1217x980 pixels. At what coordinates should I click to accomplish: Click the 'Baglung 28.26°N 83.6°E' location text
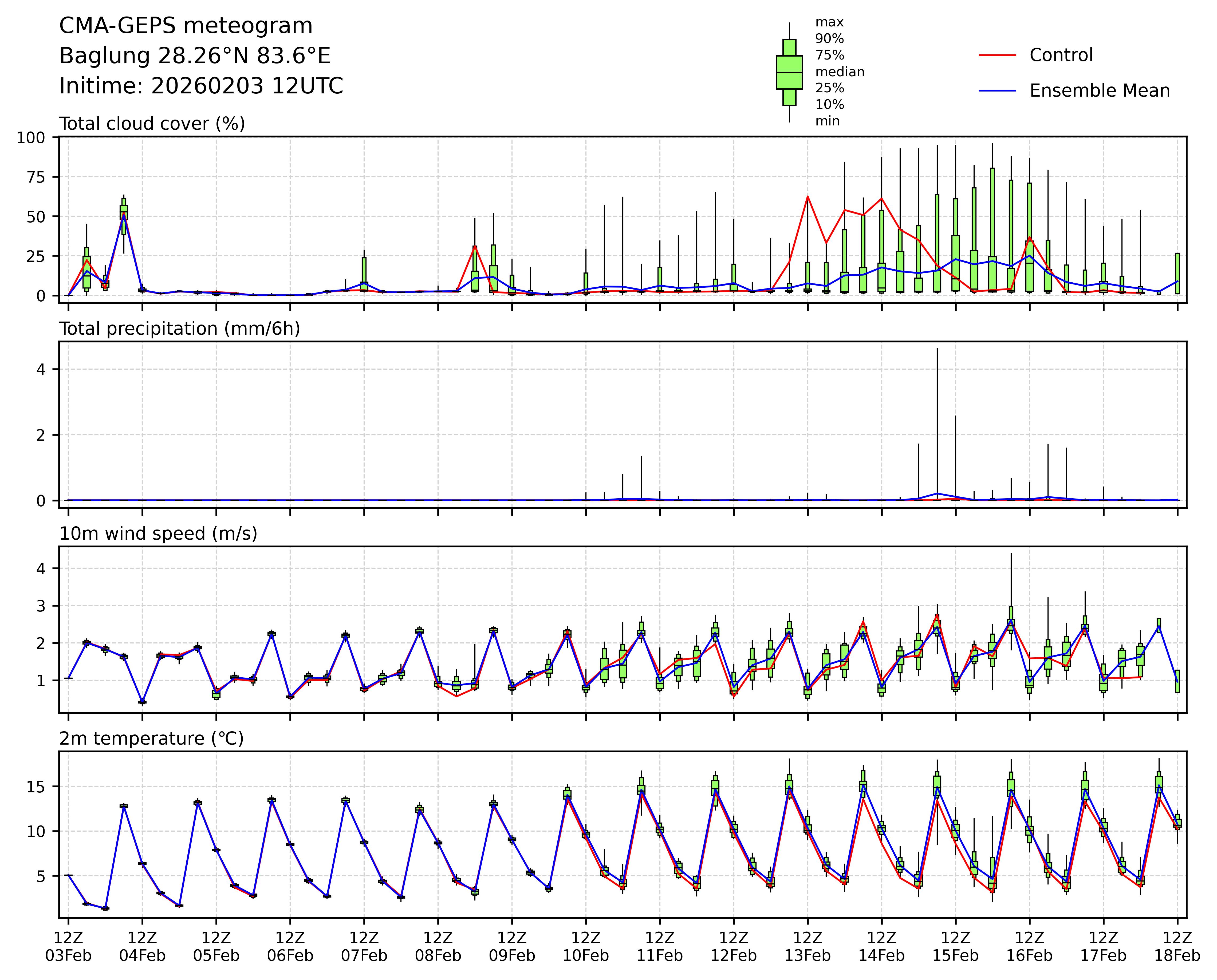click(x=195, y=56)
